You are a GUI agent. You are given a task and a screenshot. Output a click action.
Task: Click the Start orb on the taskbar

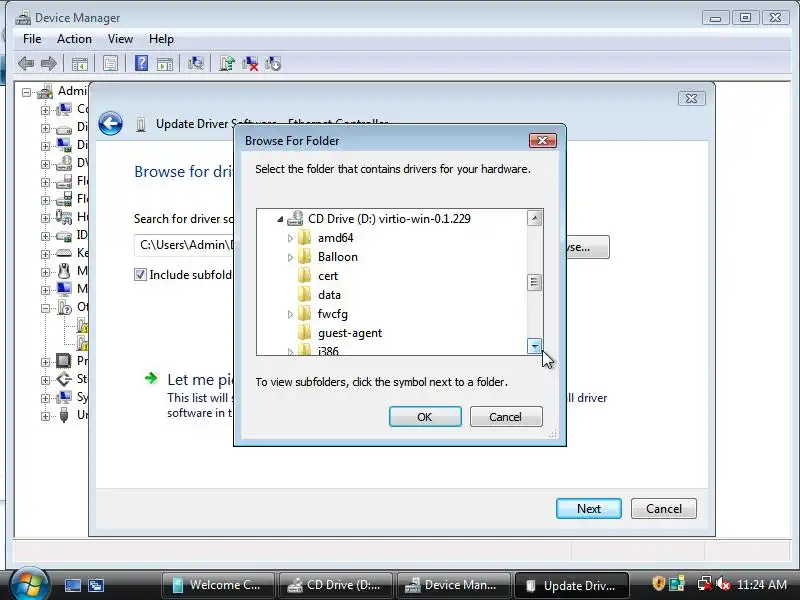point(29,584)
